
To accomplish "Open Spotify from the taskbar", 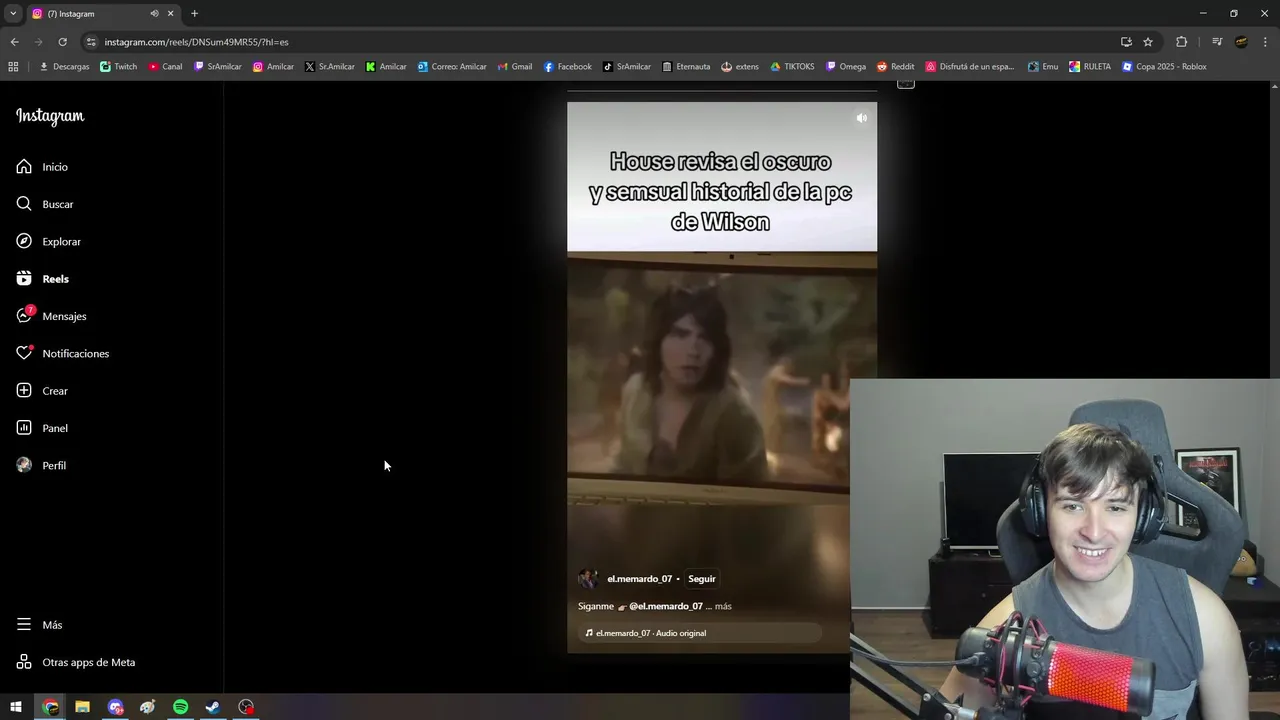I will [180, 707].
